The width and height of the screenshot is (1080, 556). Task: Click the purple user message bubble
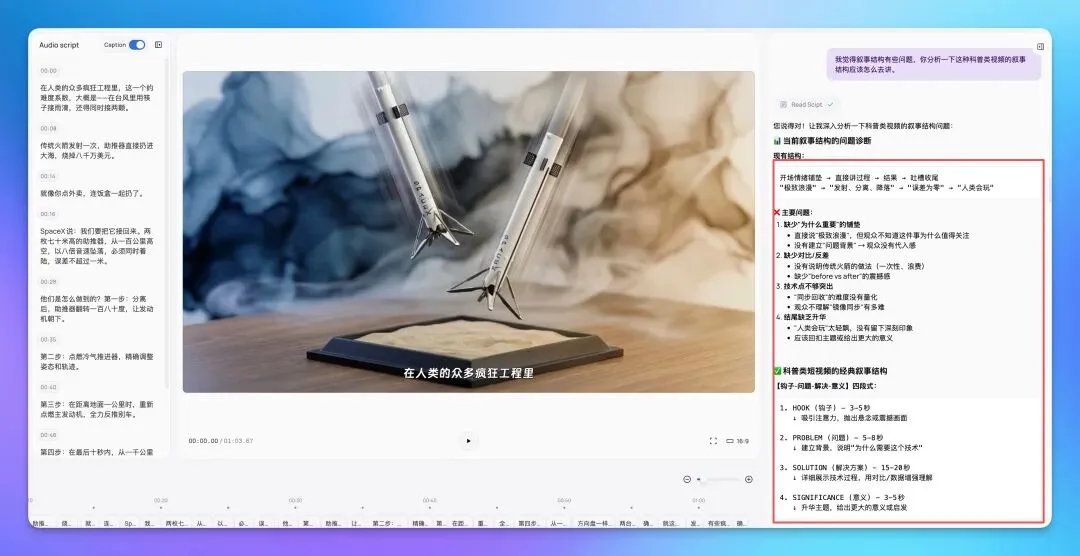click(935, 65)
